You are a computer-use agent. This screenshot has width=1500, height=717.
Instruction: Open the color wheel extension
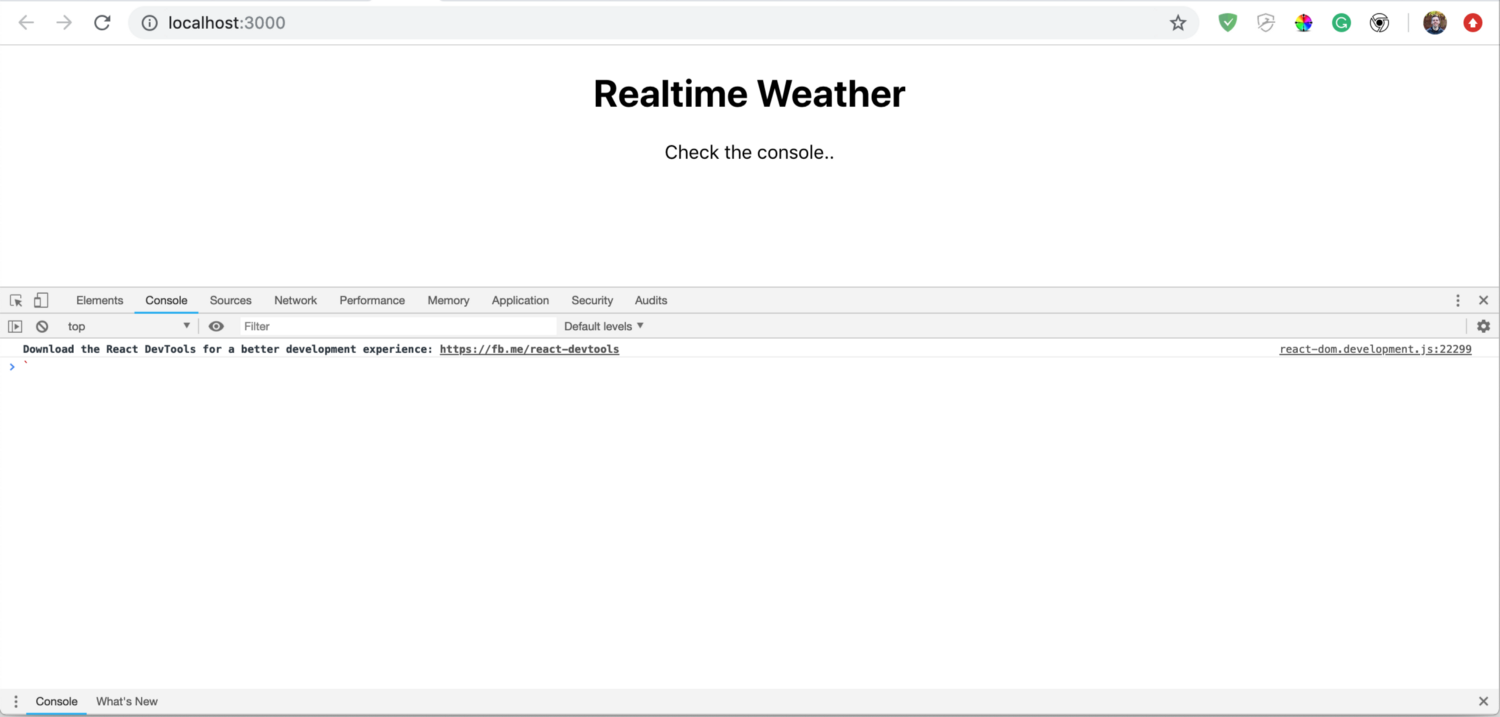[x=1303, y=23]
